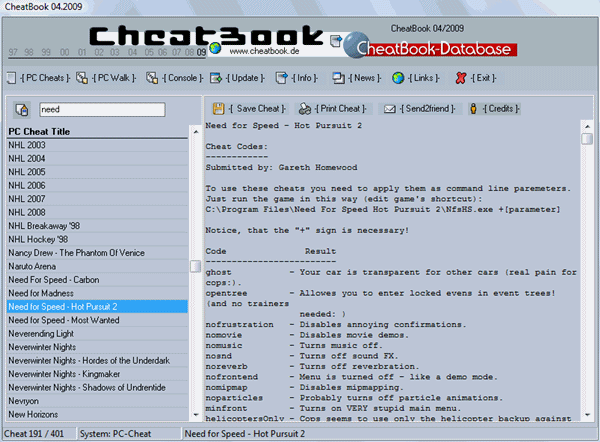The height and width of the screenshot is (442, 600).
Task: Click the Save Cheat floppy icon
Action: click(x=218, y=109)
